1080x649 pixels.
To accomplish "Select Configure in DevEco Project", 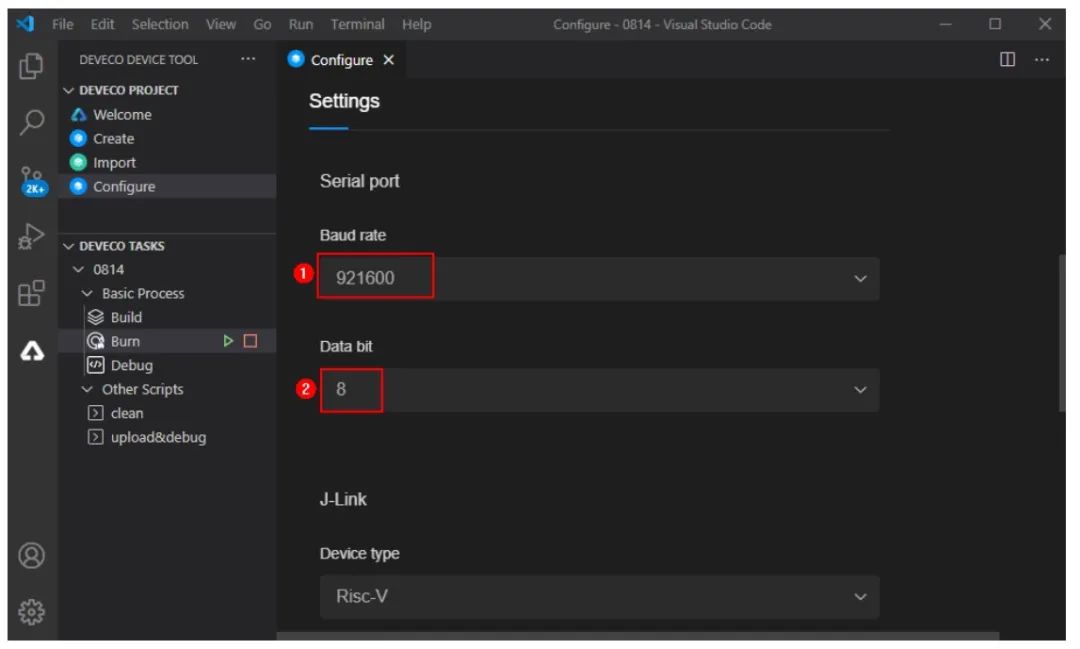I will click(124, 187).
